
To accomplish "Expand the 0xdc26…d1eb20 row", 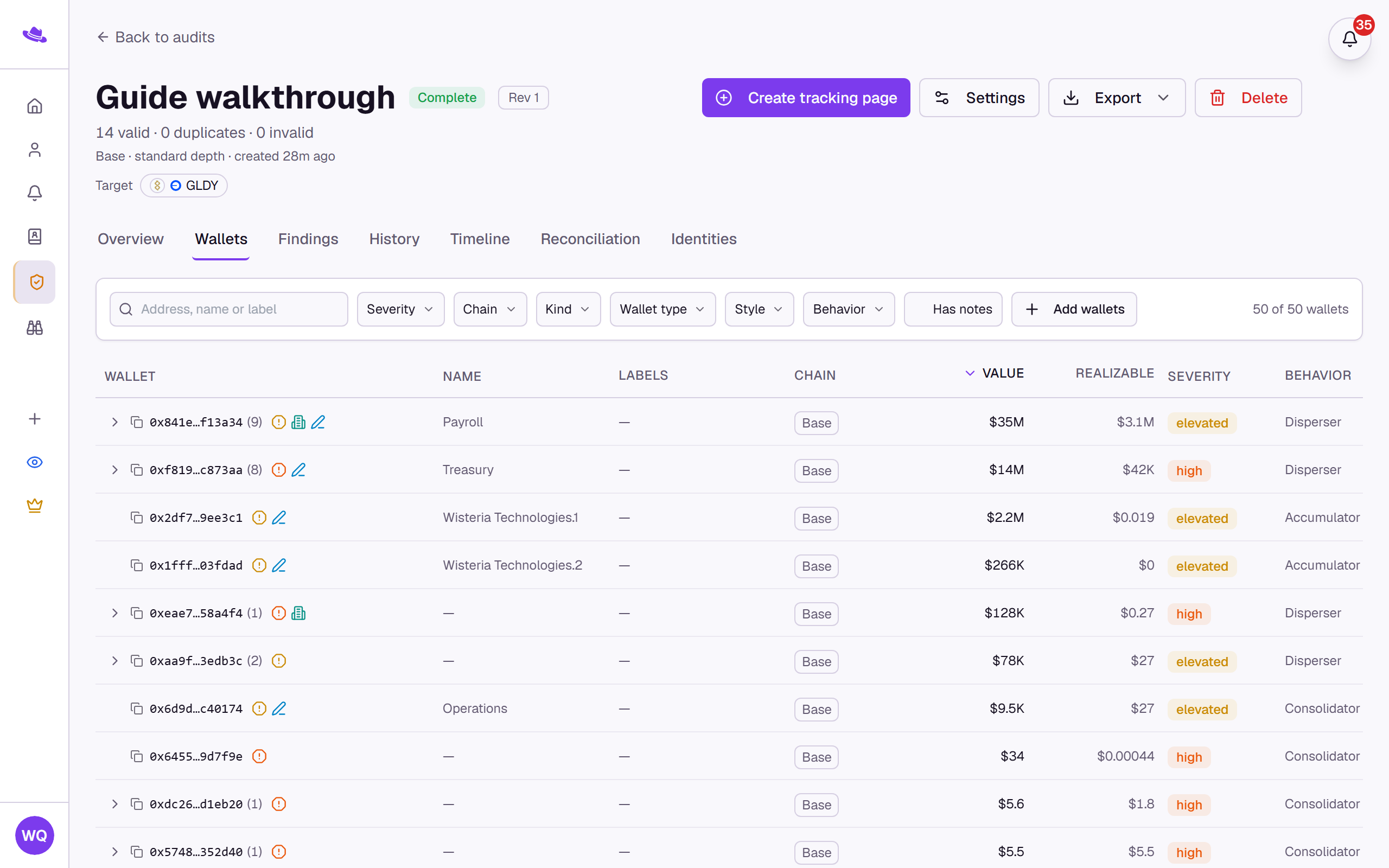I will (x=115, y=803).
